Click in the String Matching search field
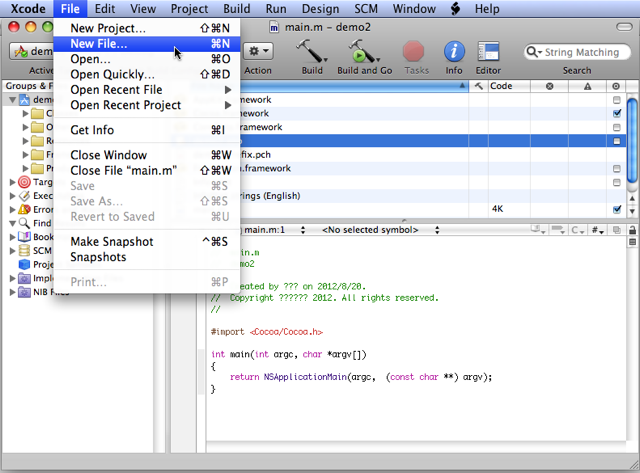This screenshot has height=473, width=640. (577, 52)
